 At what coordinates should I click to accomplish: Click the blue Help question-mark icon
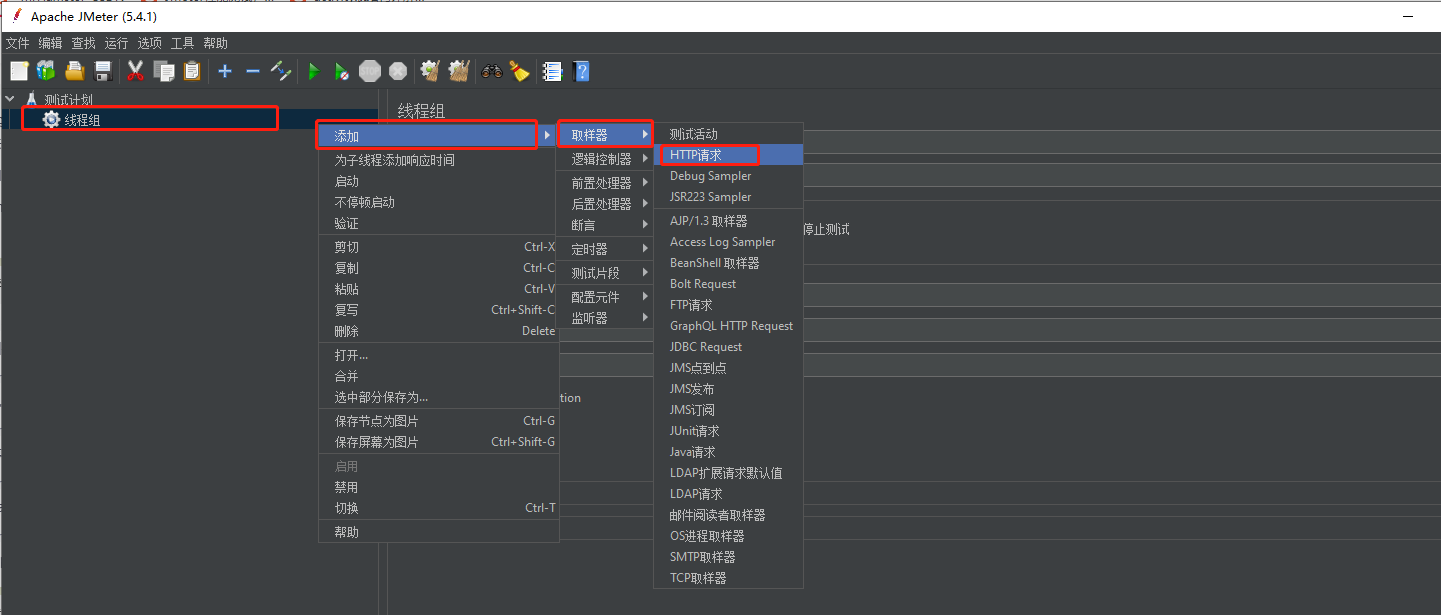click(x=581, y=71)
